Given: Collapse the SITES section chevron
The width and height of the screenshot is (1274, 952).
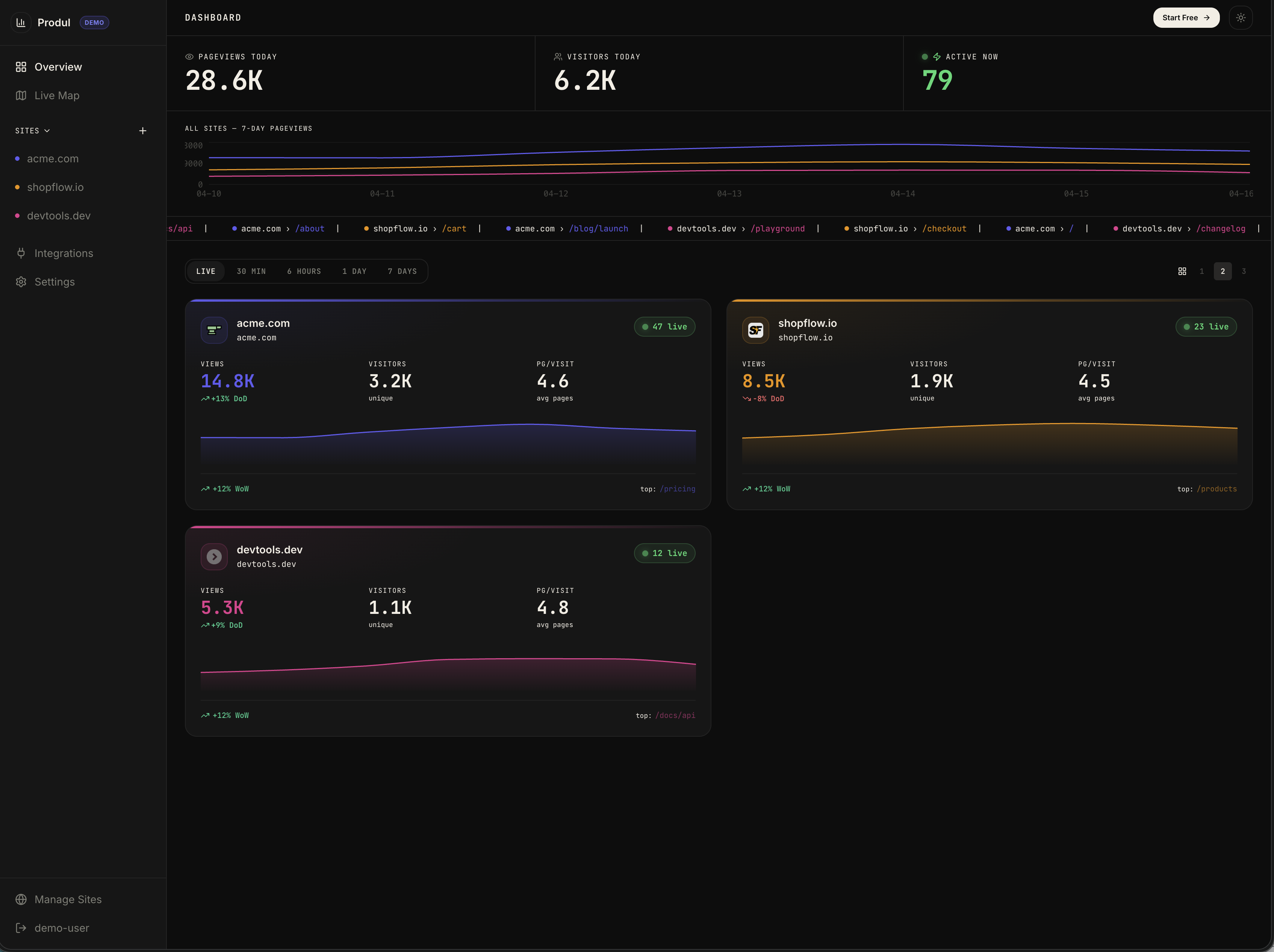Looking at the screenshot, I should point(47,131).
